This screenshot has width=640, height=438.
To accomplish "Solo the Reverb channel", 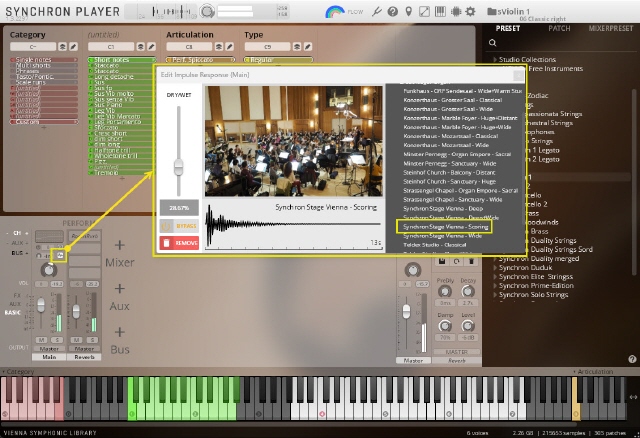I will (92, 340).
